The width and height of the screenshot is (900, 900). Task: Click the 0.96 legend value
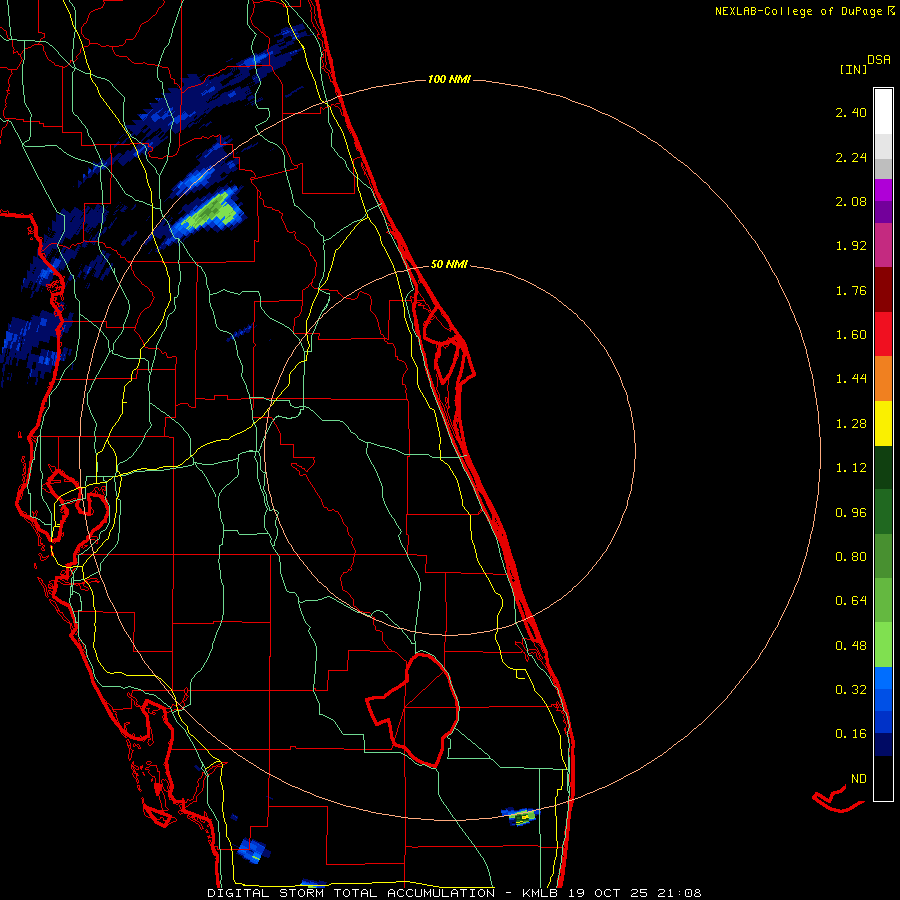[851, 513]
